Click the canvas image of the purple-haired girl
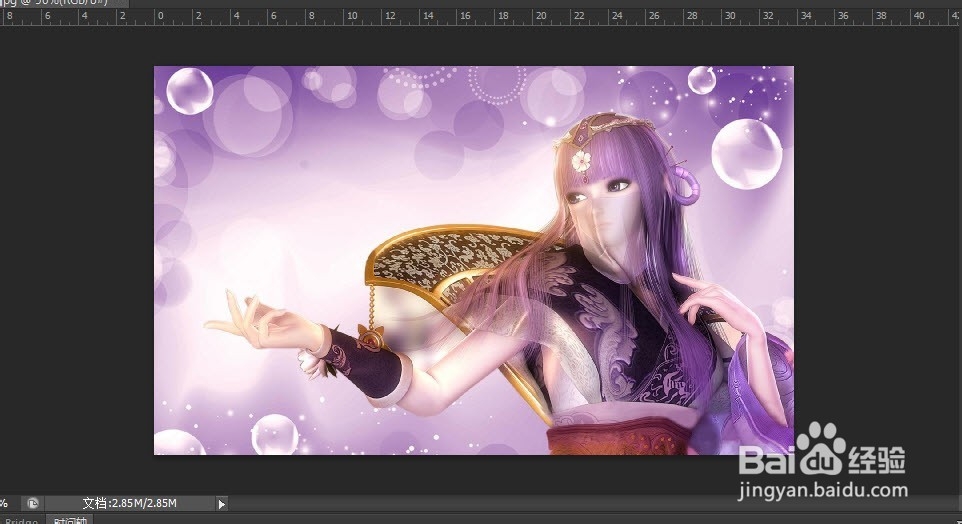Viewport: 962px width, 524px height. (x=474, y=260)
